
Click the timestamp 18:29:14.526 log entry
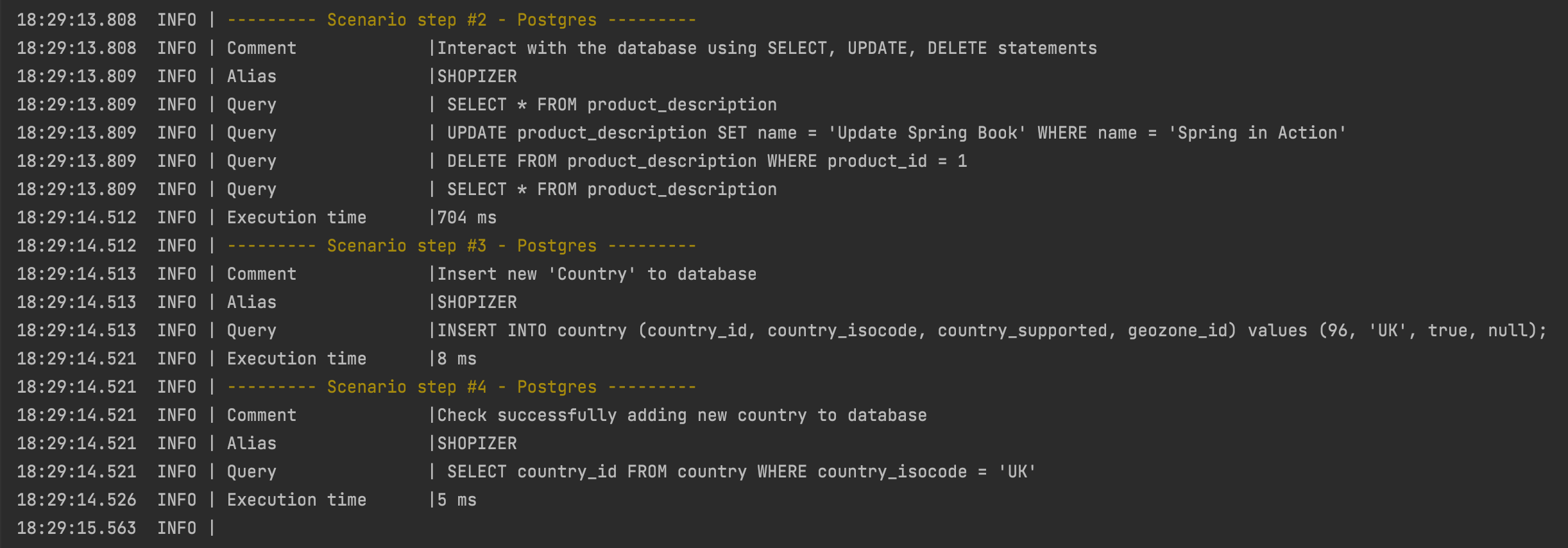coord(76,500)
